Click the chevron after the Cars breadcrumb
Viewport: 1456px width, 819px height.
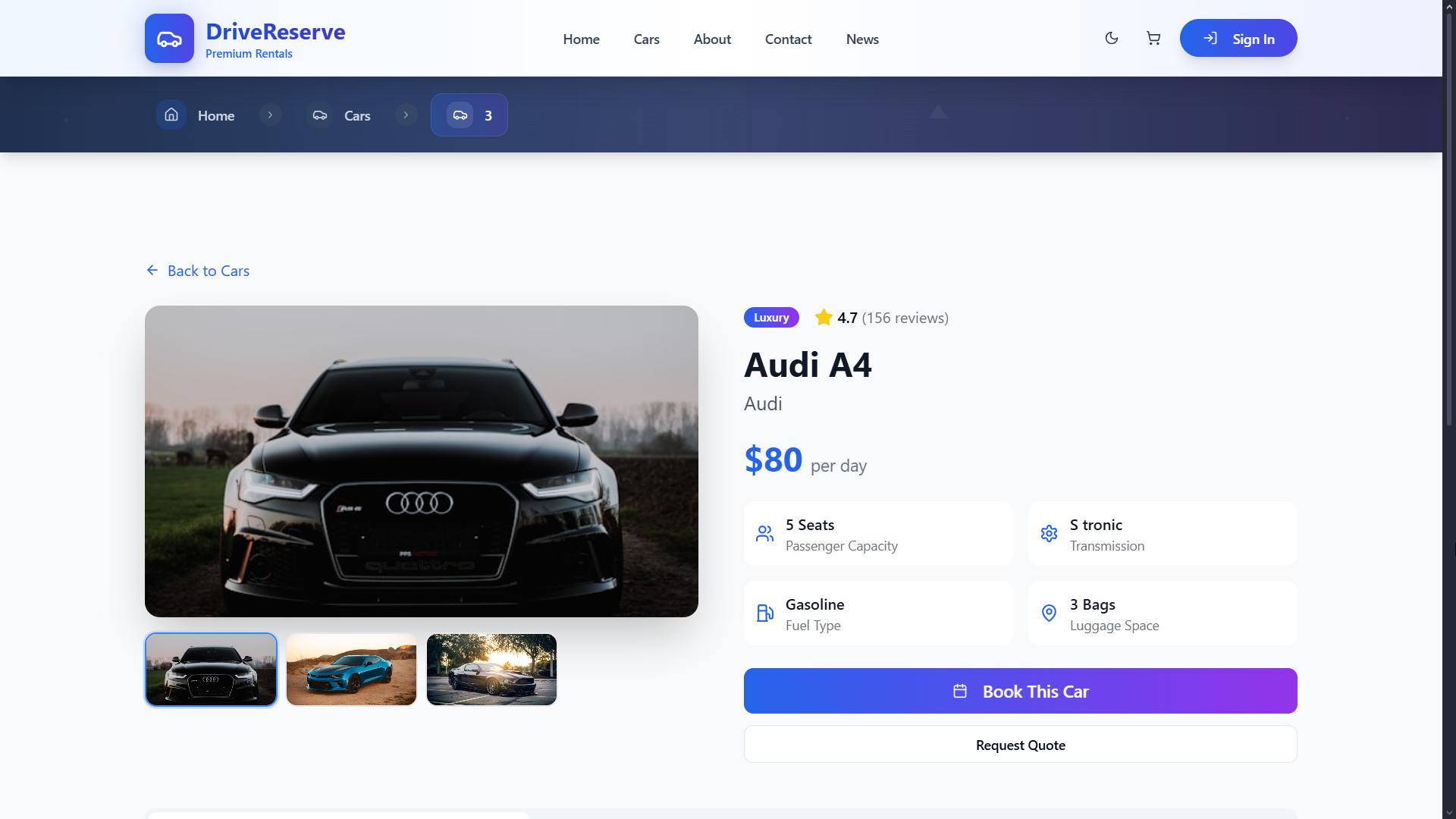click(406, 115)
